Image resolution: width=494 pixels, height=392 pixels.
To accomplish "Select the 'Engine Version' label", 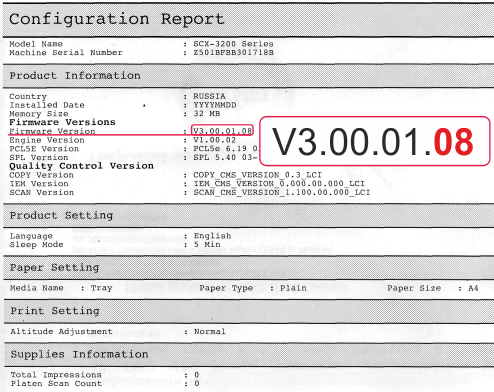I will point(47,140).
